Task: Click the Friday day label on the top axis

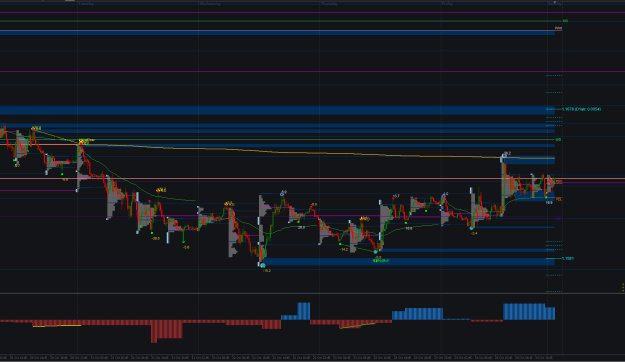Action: pos(447,4)
